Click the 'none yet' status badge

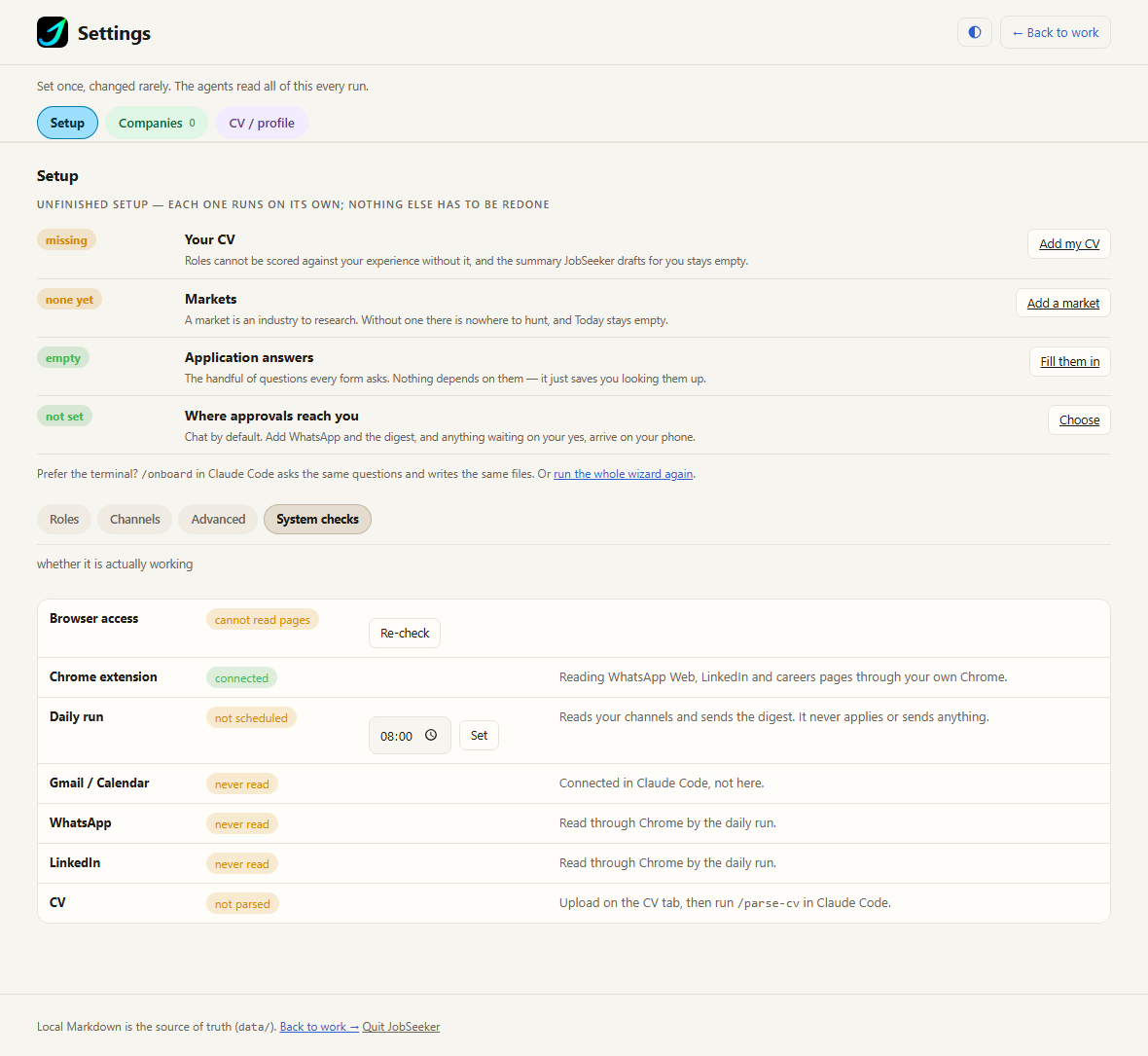pos(69,300)
